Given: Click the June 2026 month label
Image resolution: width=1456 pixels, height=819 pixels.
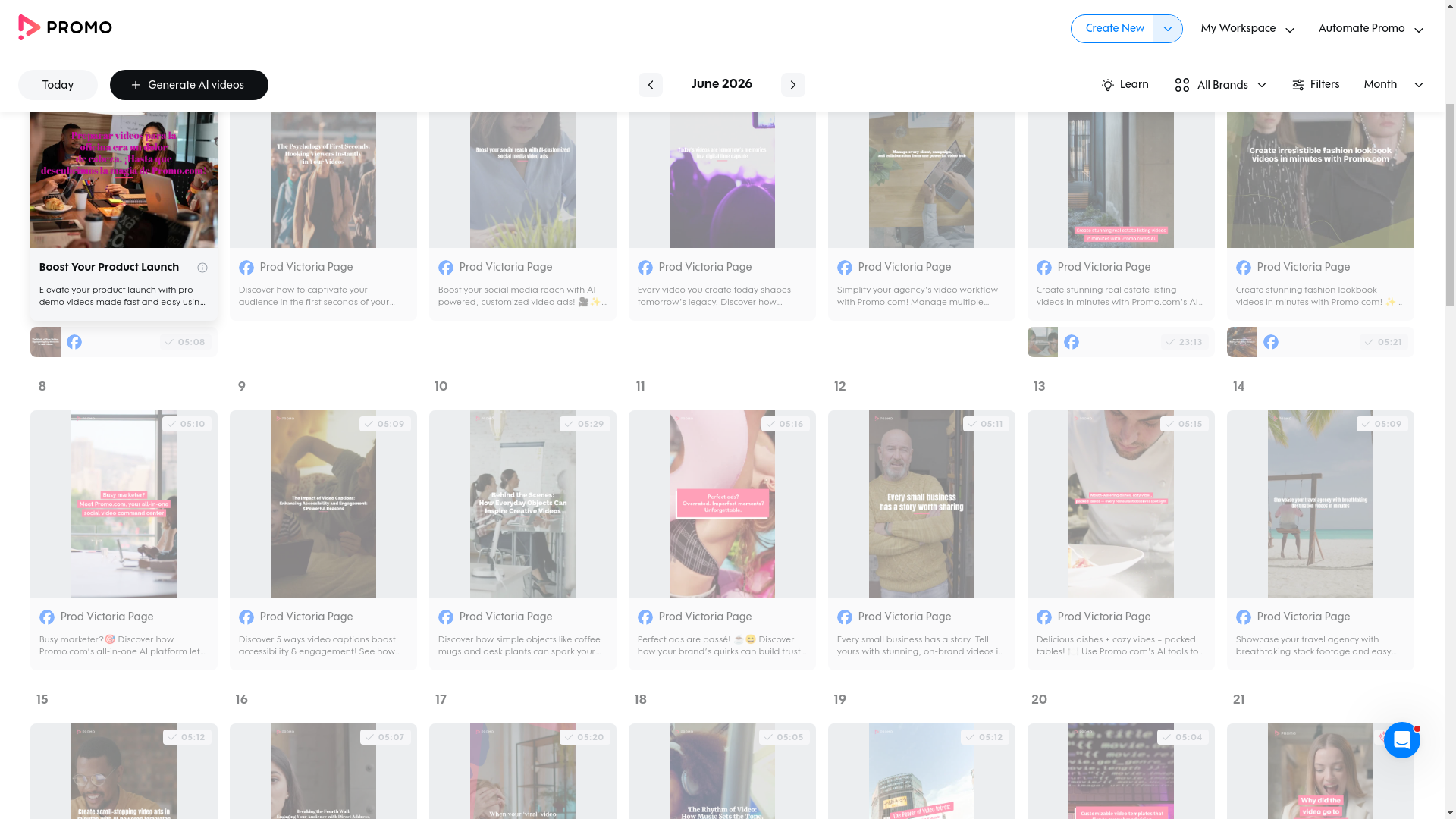Looking at the screenshot, I should (722, 84).
